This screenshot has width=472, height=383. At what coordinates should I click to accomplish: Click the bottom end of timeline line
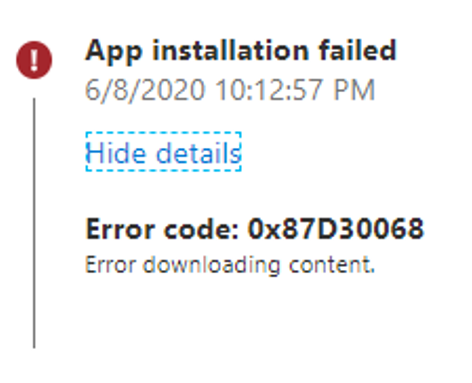tap(34, 347)
